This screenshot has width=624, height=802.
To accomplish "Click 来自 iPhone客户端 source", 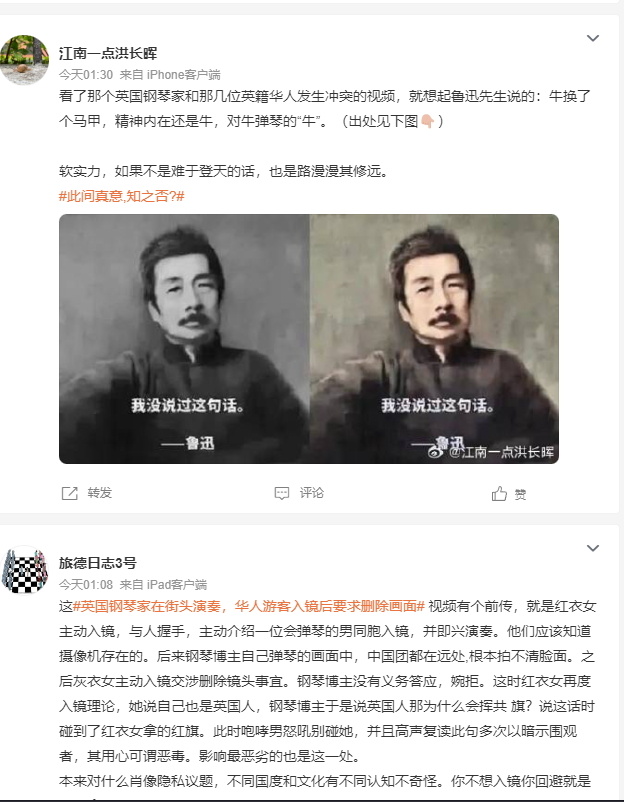I will tap(170, 75).
